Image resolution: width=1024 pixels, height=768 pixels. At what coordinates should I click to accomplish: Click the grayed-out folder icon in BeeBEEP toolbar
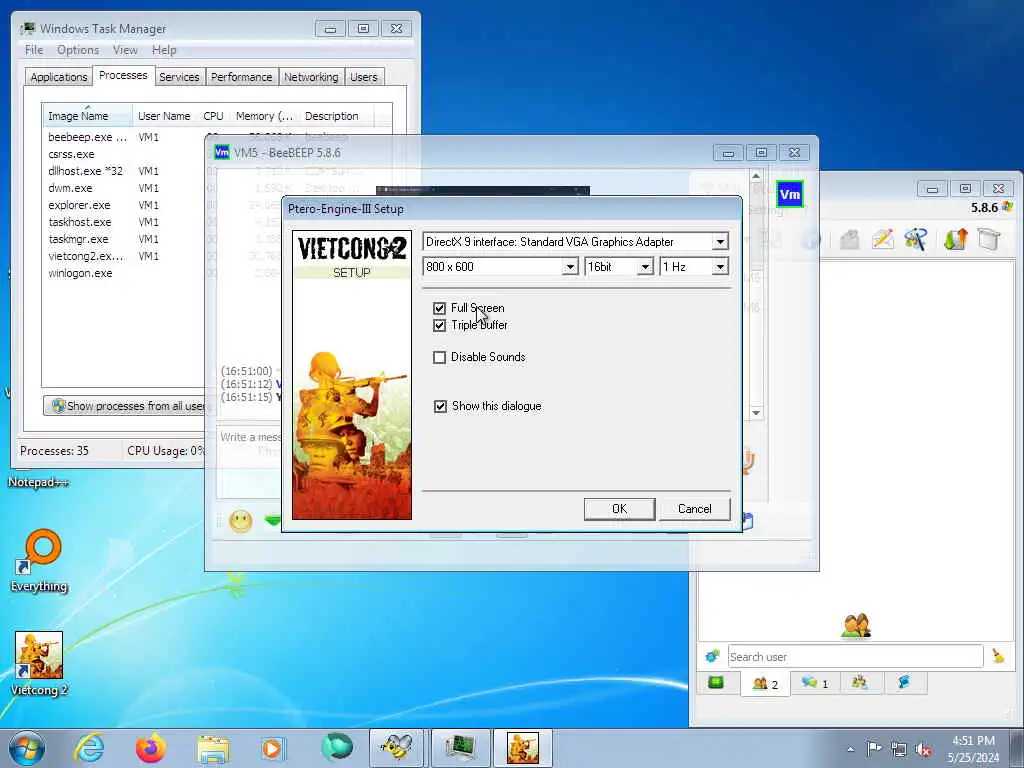(x=849, y=240)
